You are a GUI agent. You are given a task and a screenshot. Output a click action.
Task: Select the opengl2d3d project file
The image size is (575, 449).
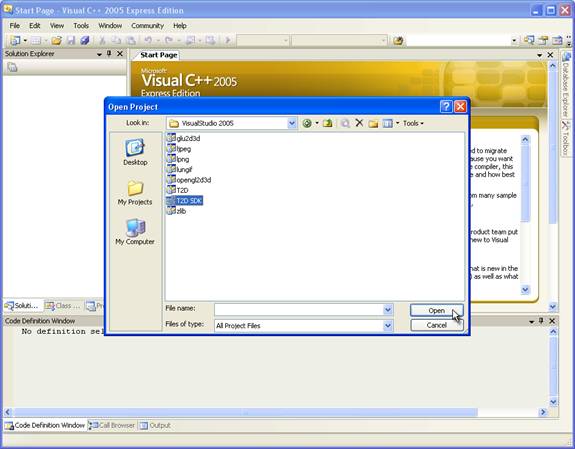click(189, 180)
